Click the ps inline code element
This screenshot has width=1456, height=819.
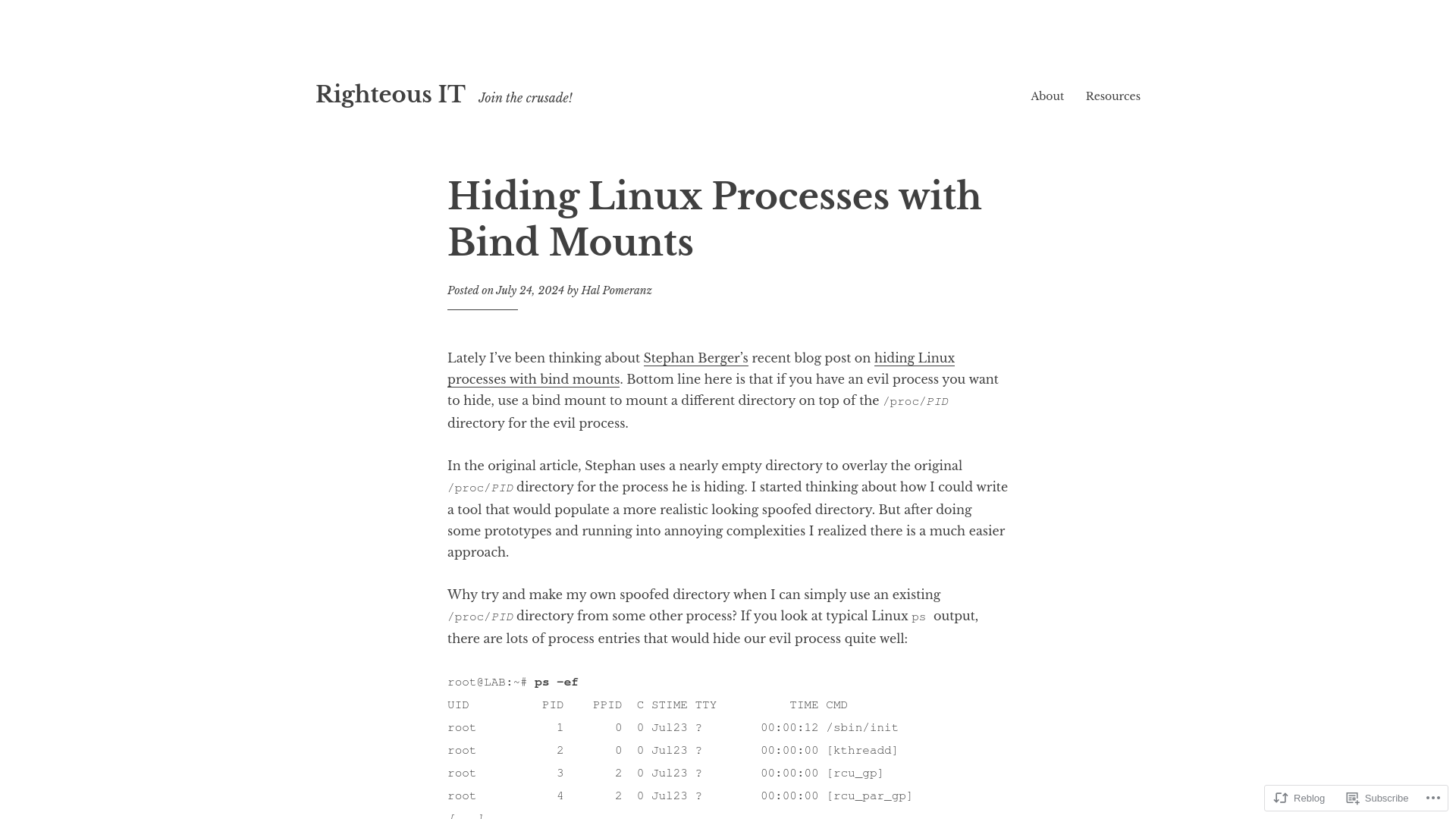918,617
